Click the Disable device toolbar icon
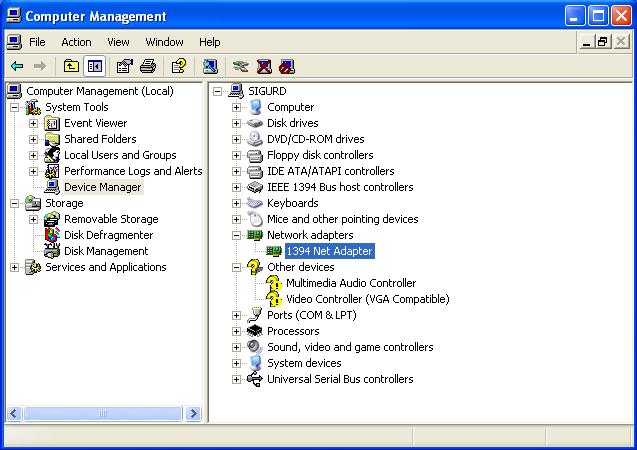The width and height of the screenshot is (637, 450). (x=287, y=66)
